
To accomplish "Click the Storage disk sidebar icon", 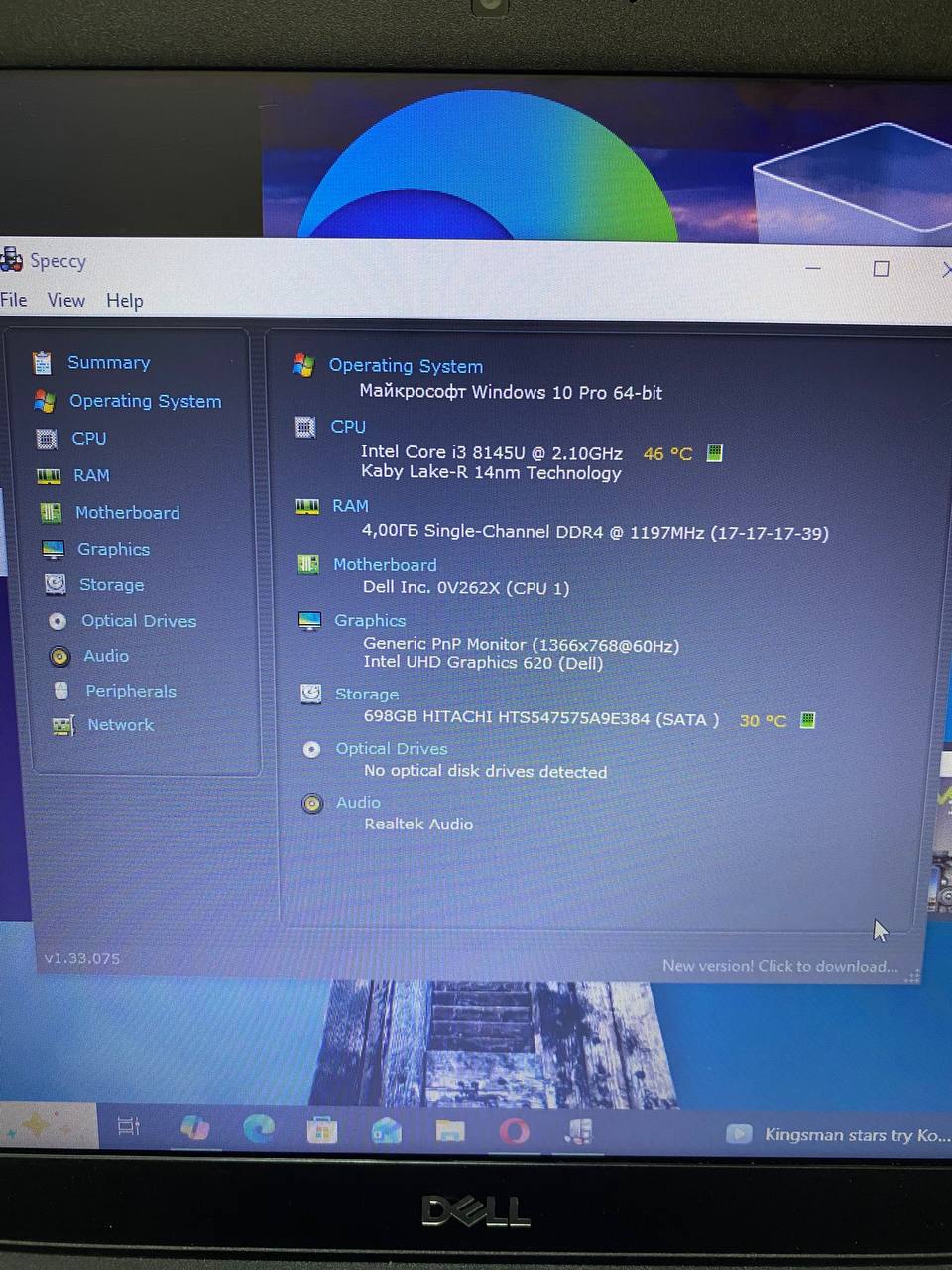I will [56, 584].
